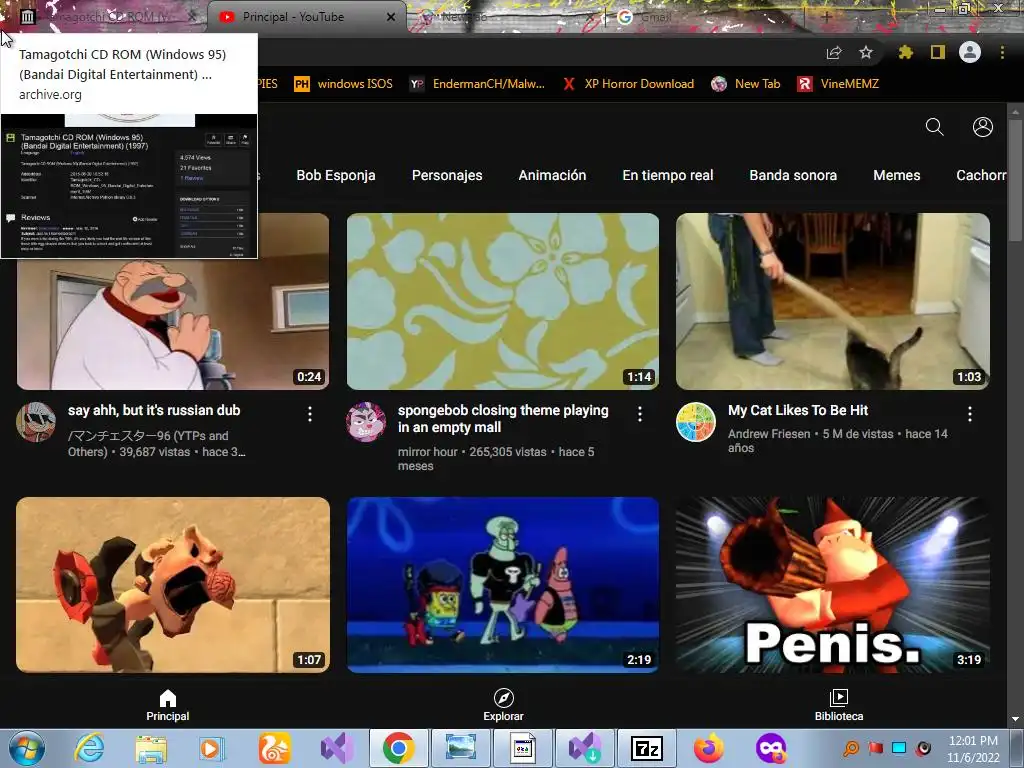Screen dimensions: 1024x768
Task: Select the 'En tiempo real' filter chip
Action: [667, 175]
